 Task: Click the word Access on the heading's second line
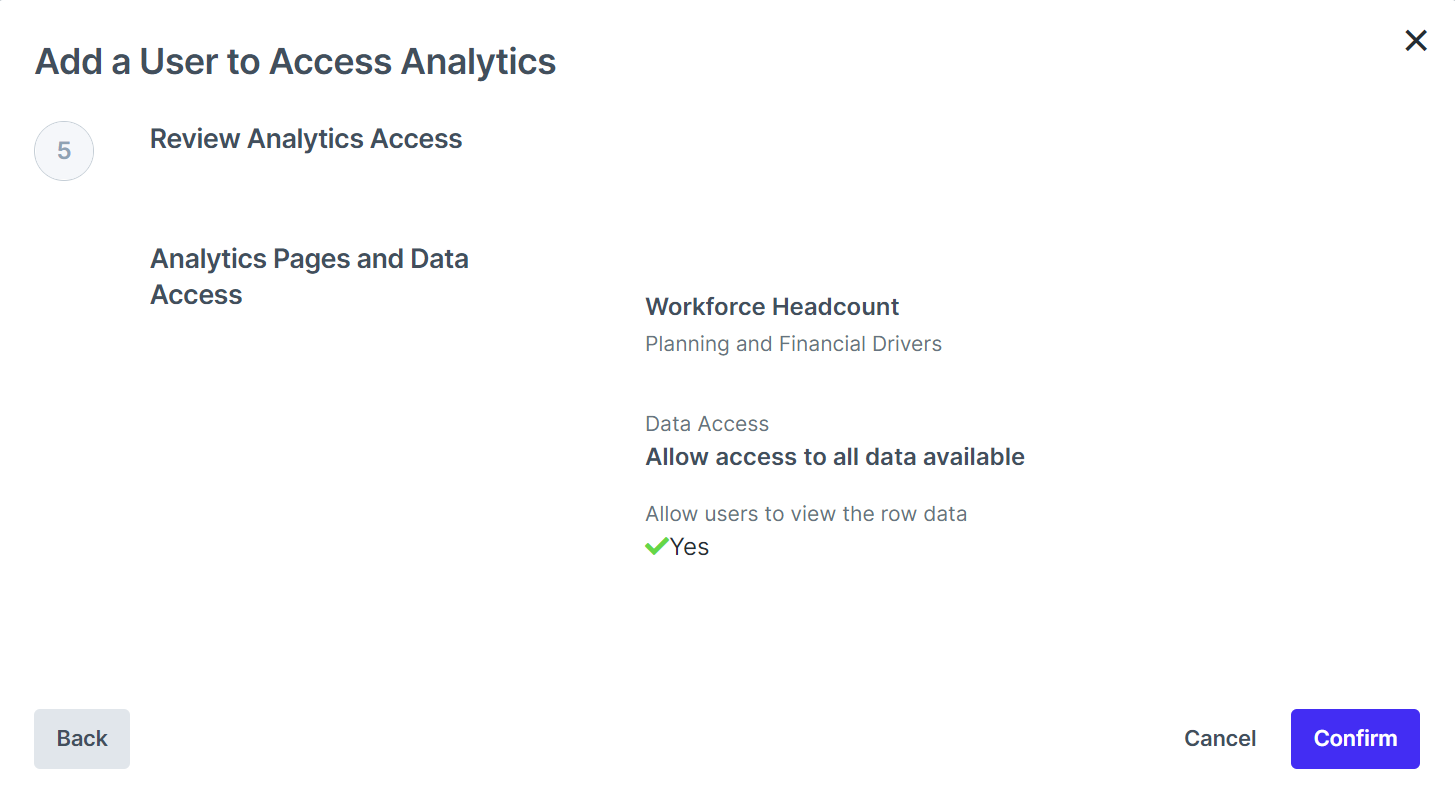click(x=196, y=295)
